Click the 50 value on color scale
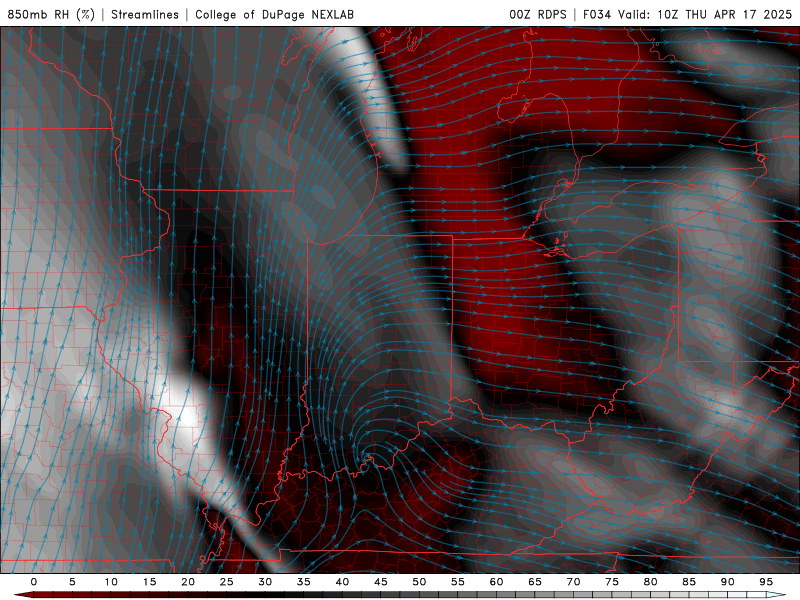 pos(419,582)
